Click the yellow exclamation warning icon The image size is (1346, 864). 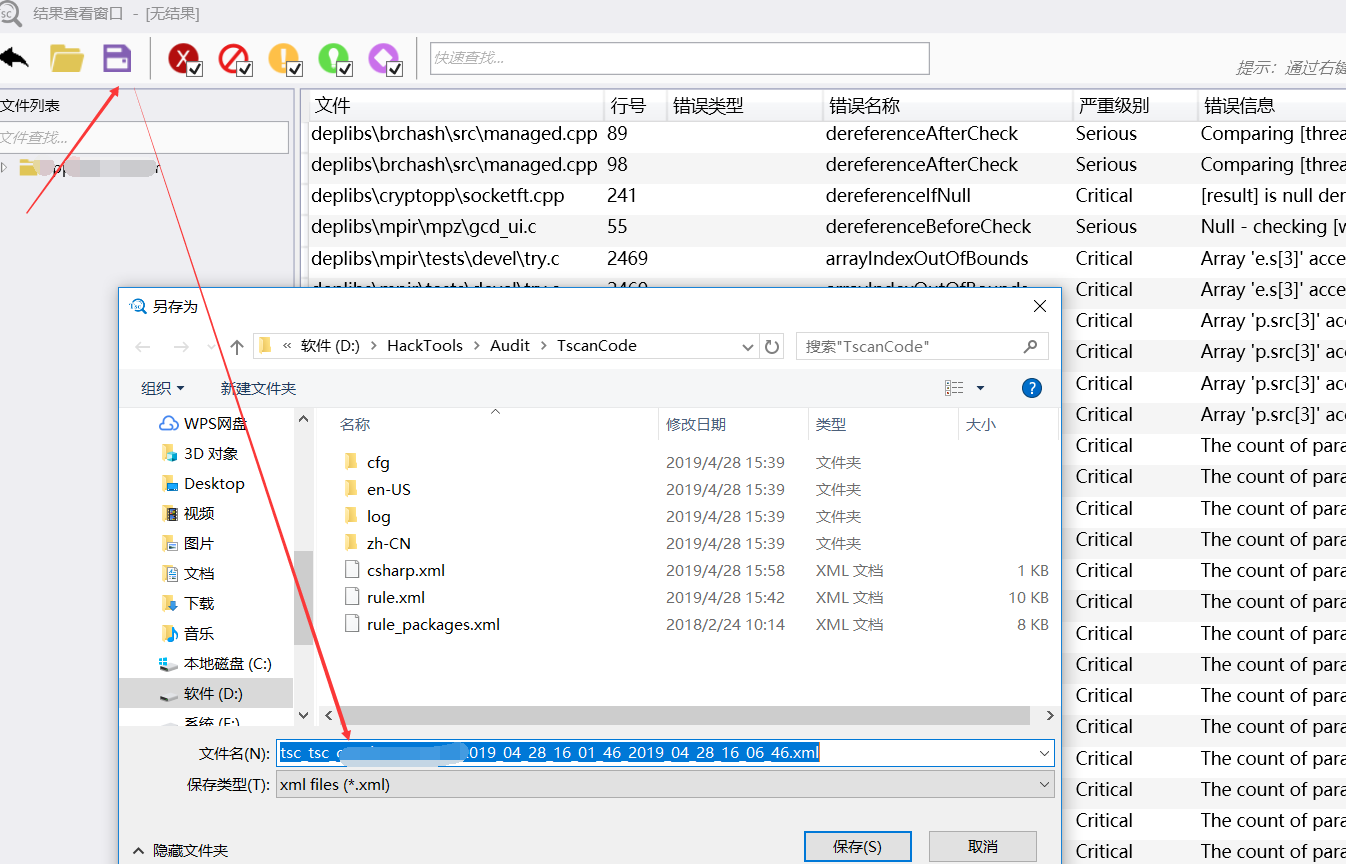283,58
